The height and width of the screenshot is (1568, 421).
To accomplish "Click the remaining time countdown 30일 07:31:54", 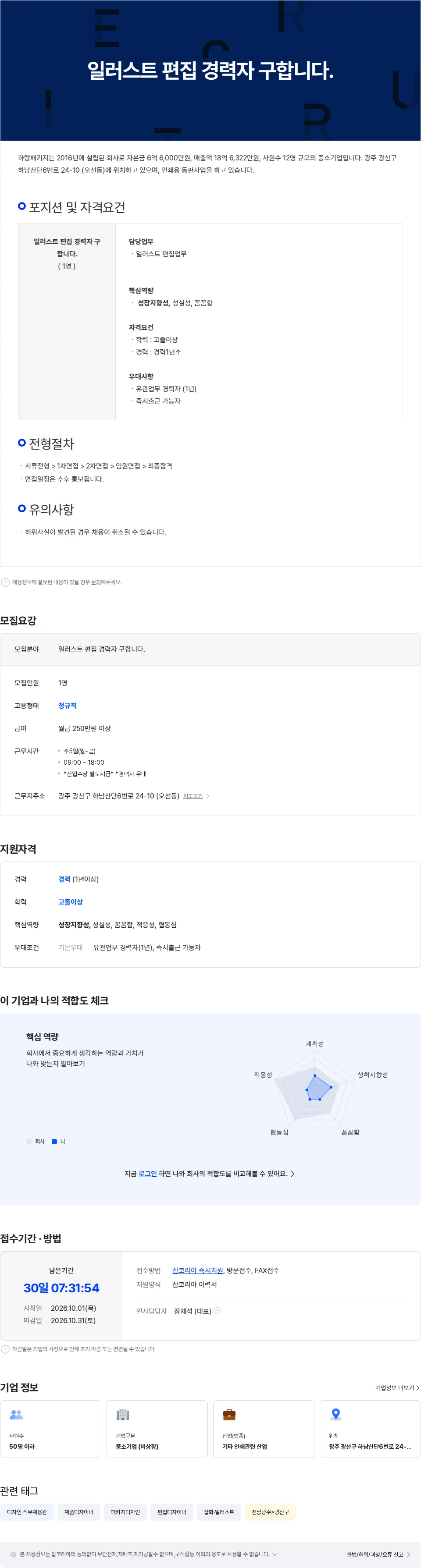I will pos(61,1288).
